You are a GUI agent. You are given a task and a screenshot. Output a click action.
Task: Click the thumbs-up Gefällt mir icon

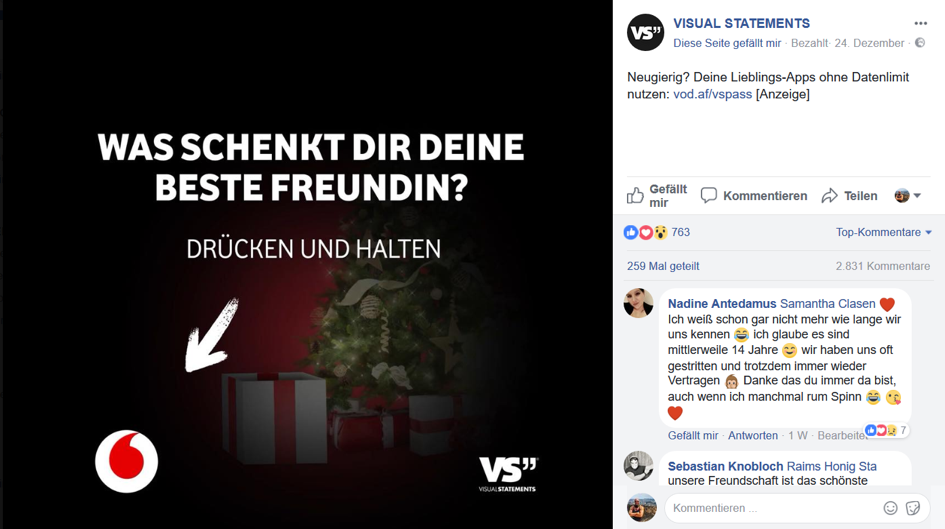point(635,196)
